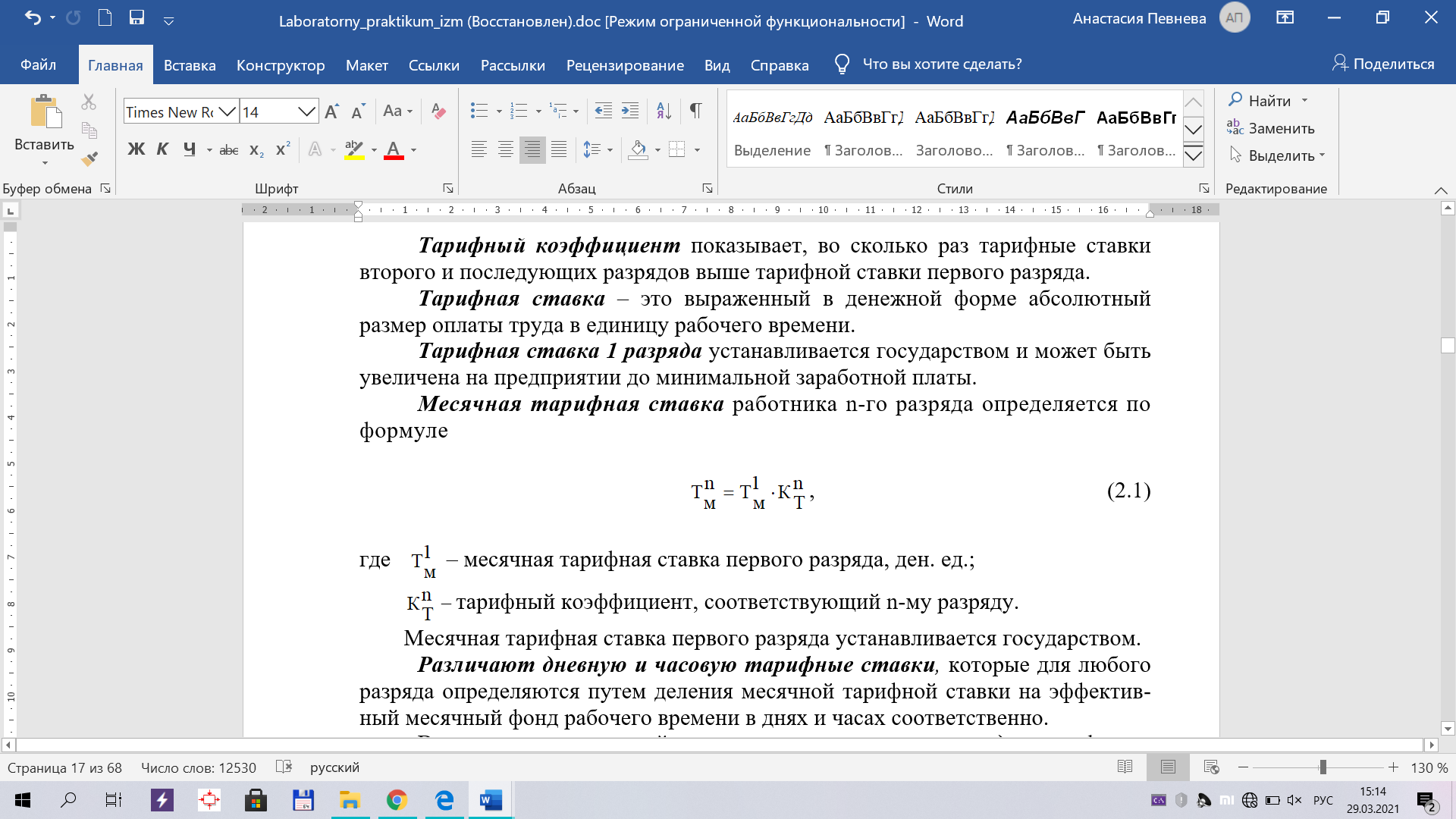The height and width of the screenshot is (819, 1456).
Task: Open File Explorer from taskbar
Action: tap(350, 800)
